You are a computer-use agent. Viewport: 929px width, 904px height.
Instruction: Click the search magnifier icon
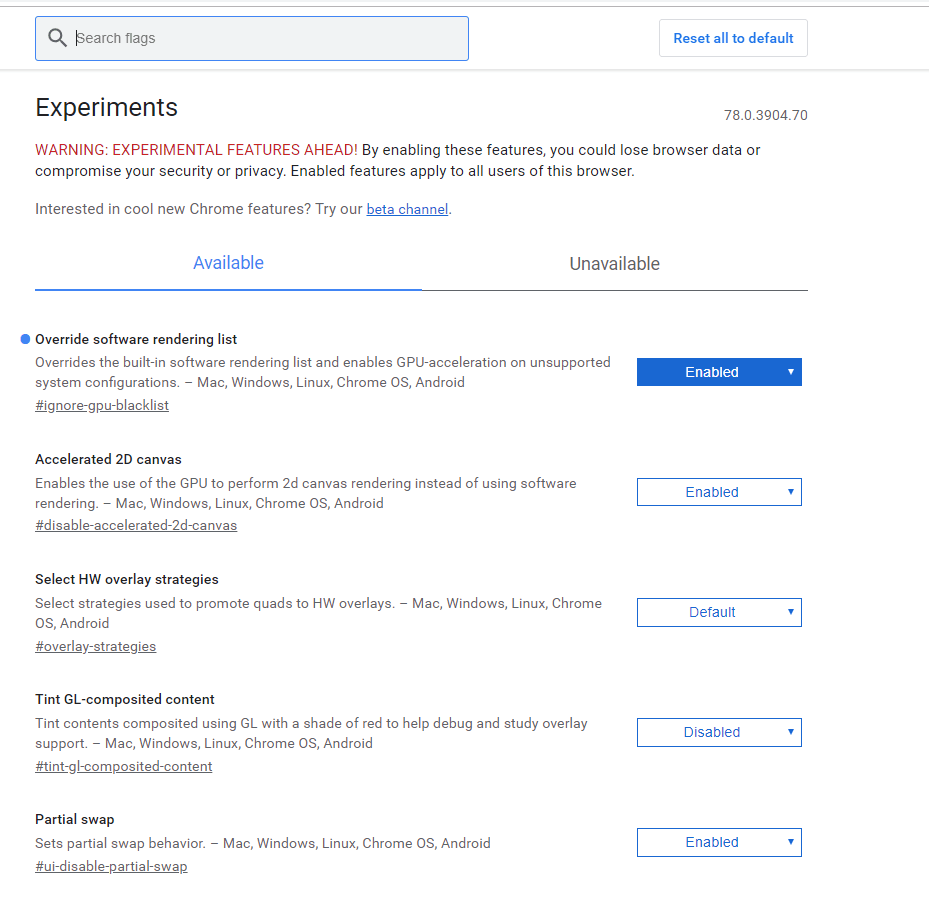57,38
